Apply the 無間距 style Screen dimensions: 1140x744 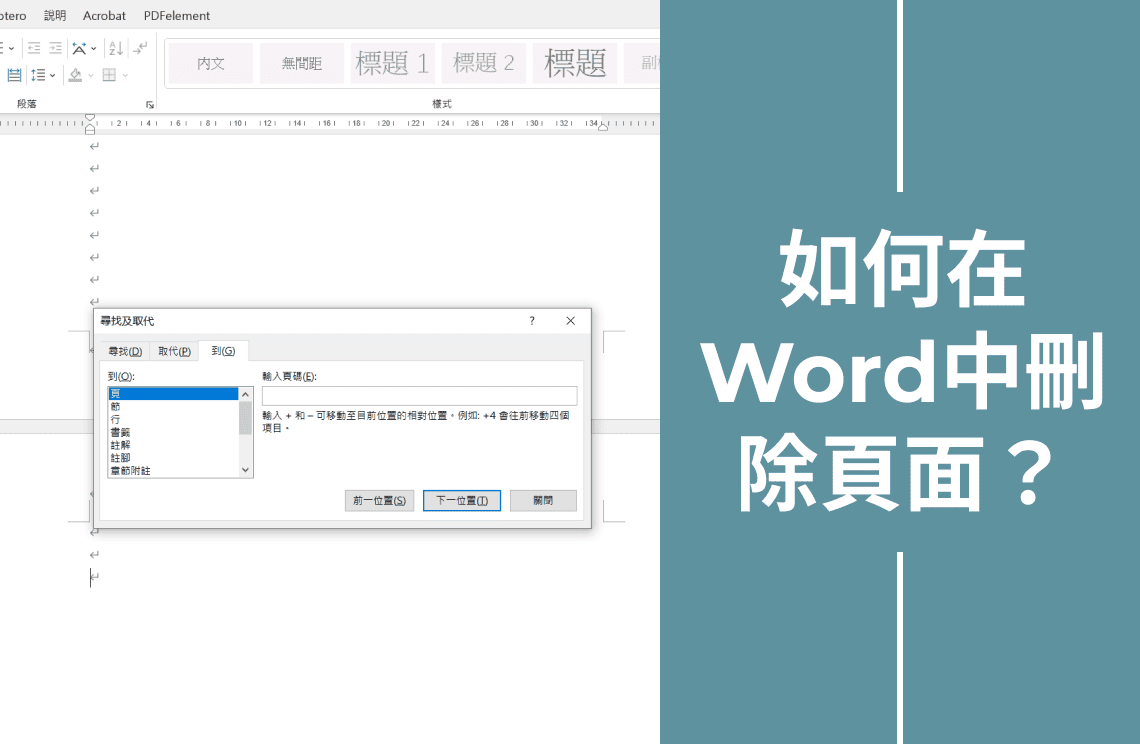[302, 63]
